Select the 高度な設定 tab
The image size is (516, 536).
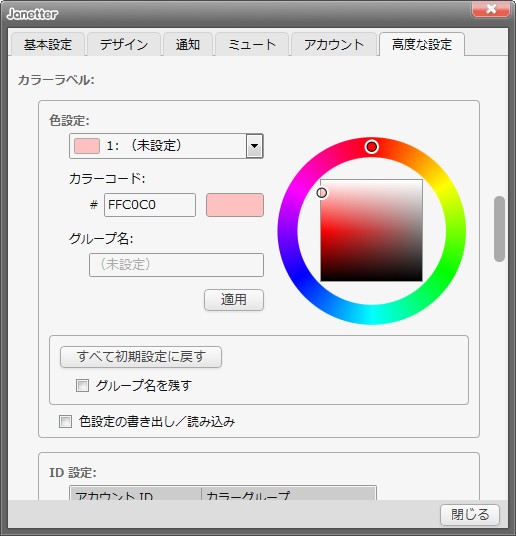point(422,44)
